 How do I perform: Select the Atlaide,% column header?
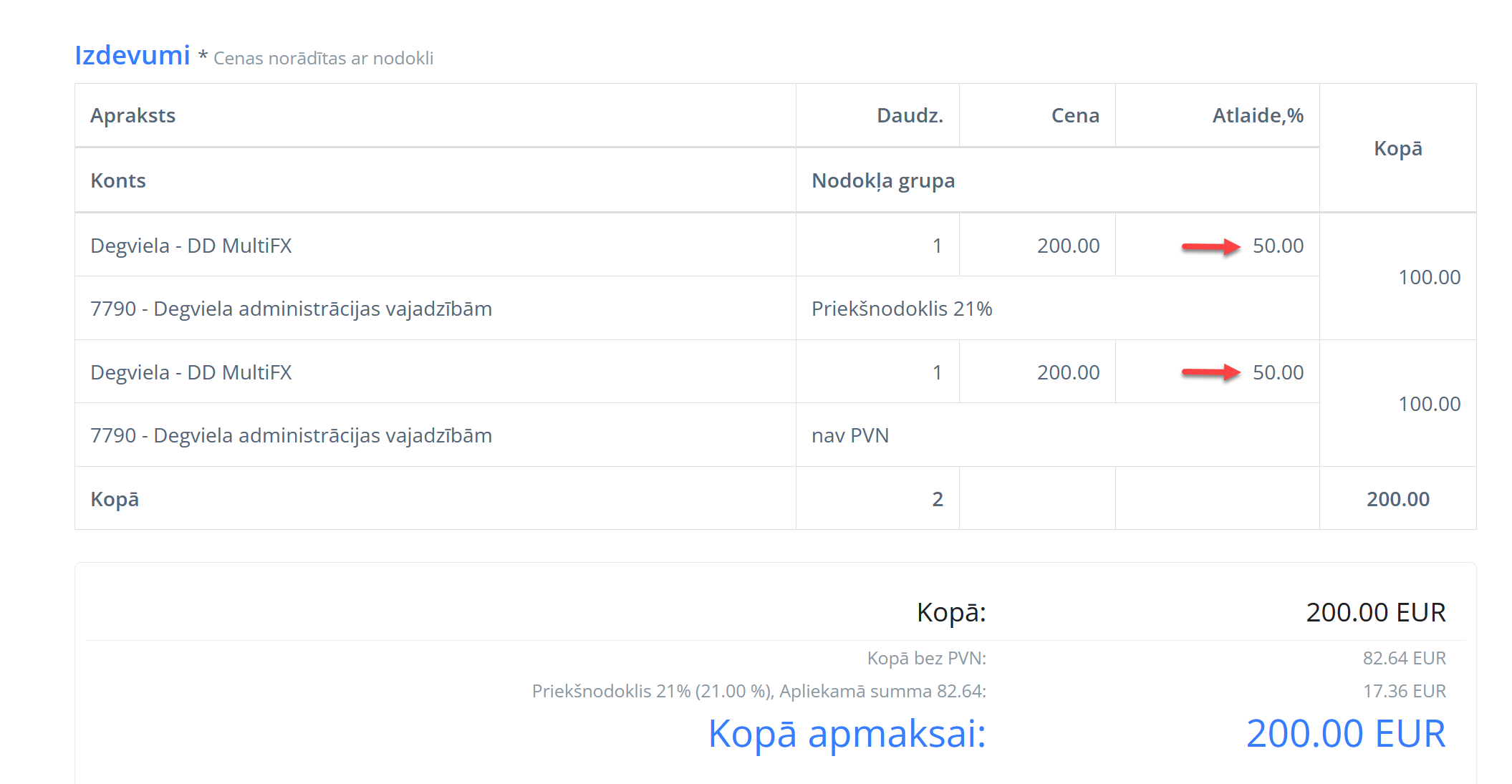click(1258, 116)
